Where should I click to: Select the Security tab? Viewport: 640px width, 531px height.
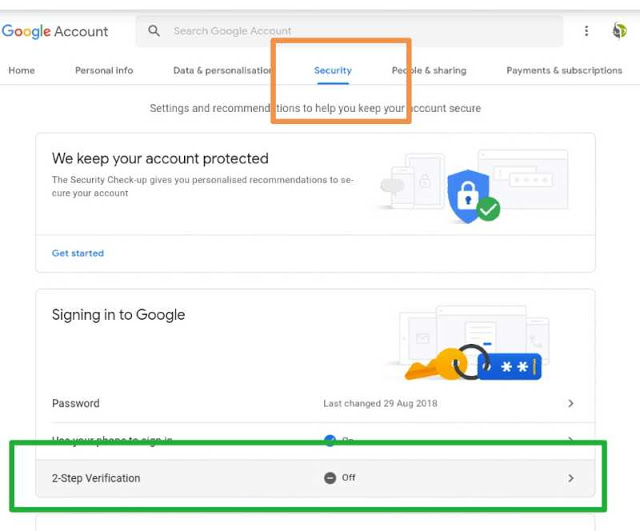(x=333, y=71)
